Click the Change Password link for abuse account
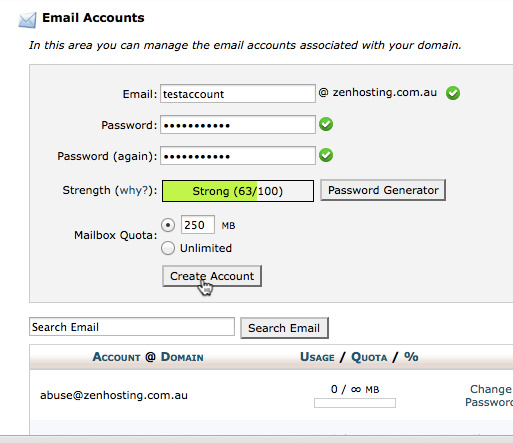 pyautogui.click(x=489, y=395)
